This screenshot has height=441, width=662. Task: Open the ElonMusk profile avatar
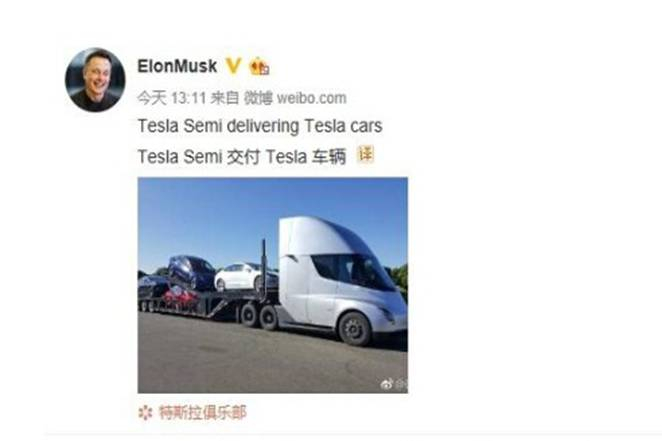tap(95, 80)
